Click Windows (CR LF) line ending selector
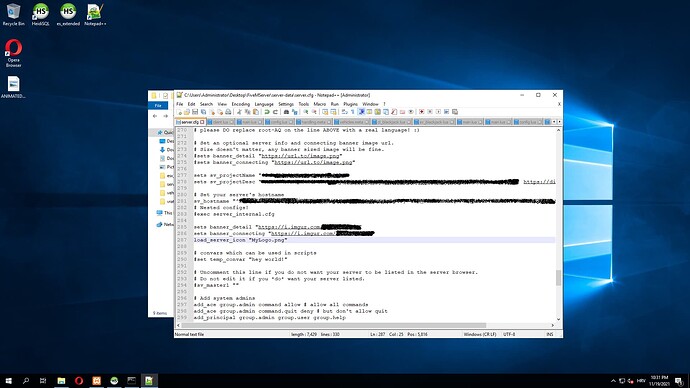Screen dimensions: 690x388 point(480,334)
